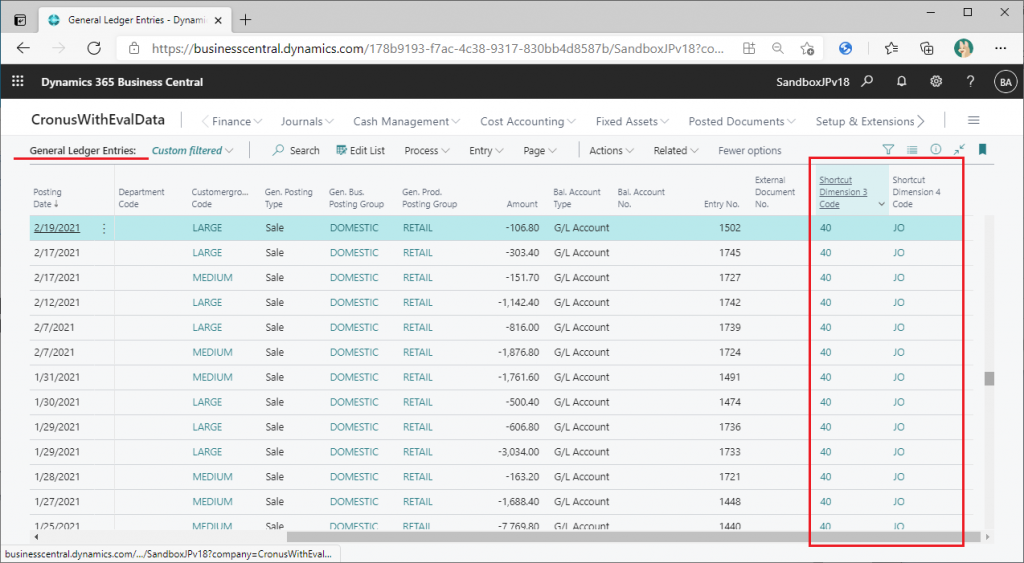Collapse the page with the arrows icon
The height and width of the screenshot is (563, 1024).
click(x=959, y=150)
